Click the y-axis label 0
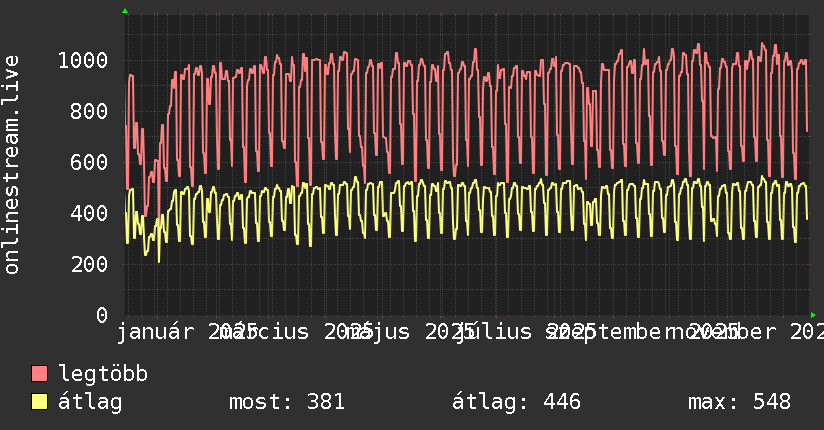 102,315
